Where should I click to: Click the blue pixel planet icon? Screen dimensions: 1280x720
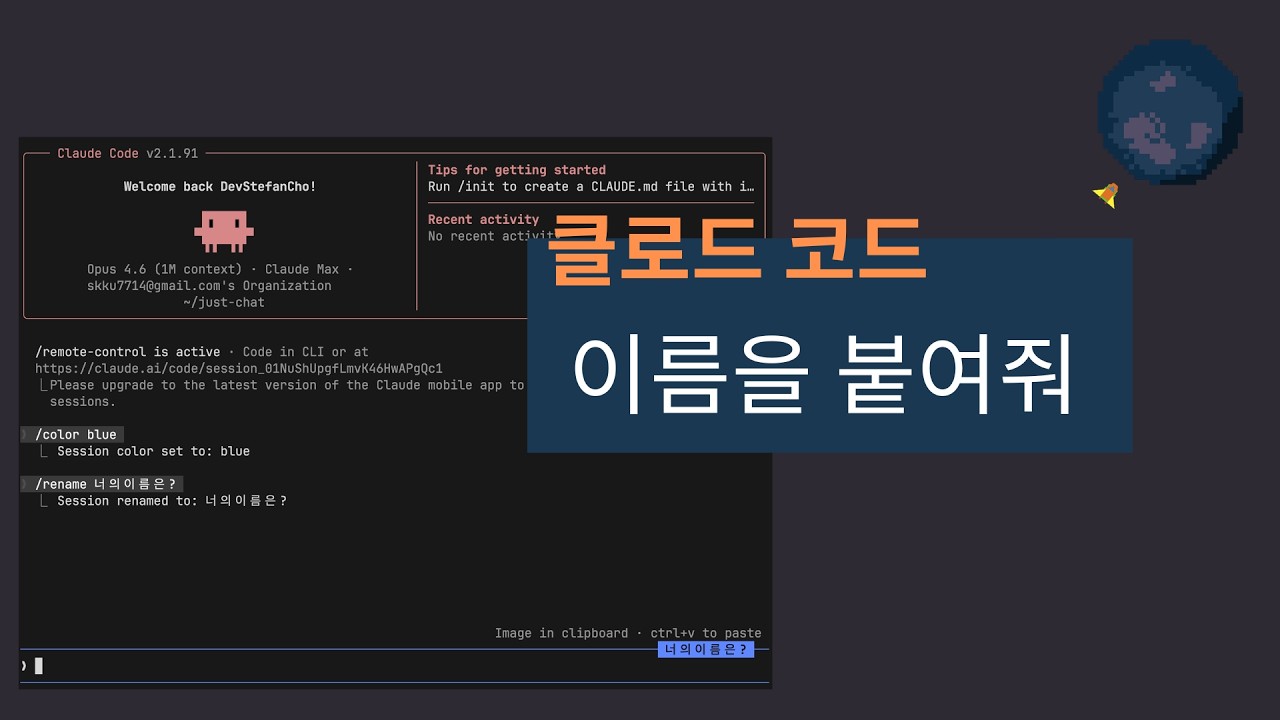click(x=1170, y=113)
